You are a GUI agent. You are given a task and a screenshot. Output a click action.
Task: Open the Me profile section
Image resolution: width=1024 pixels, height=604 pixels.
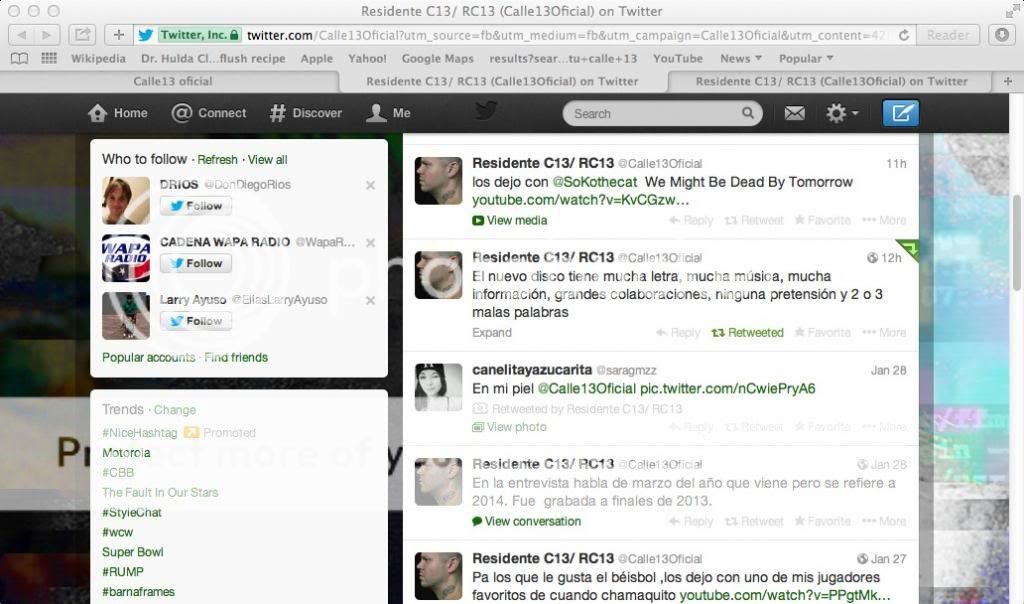click(x=389, y=113)
